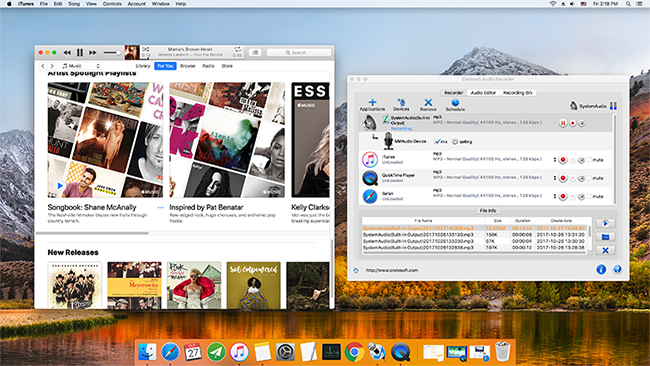This screenshot has height=366, width=650.
Task: Open format stepper for the iTunes row
Action: coord(555,160)
